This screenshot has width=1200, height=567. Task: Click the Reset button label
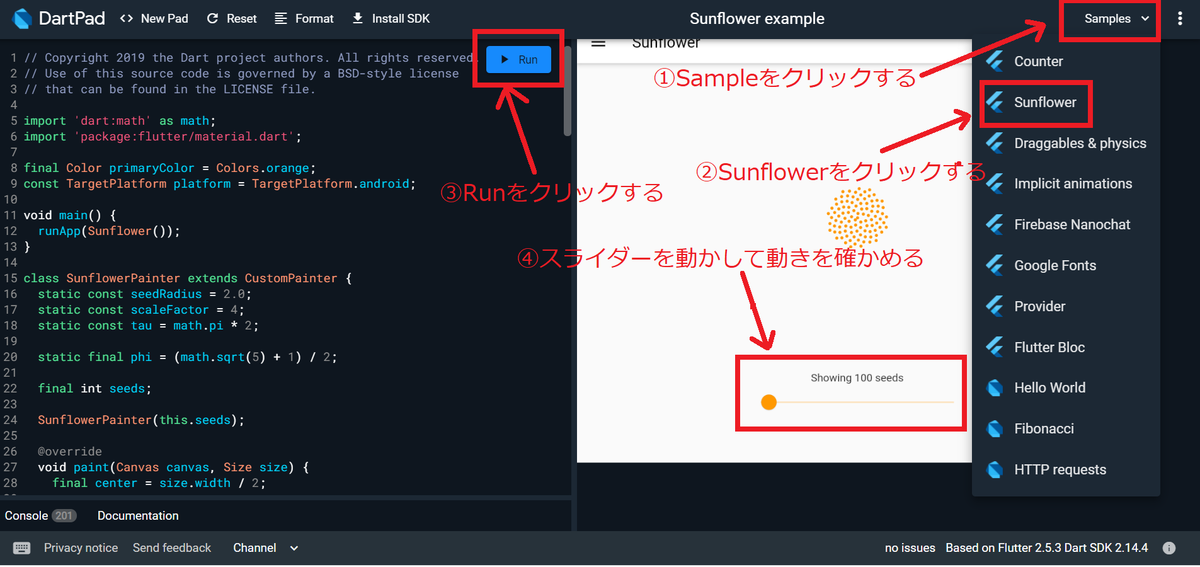[x=241, y=19]
